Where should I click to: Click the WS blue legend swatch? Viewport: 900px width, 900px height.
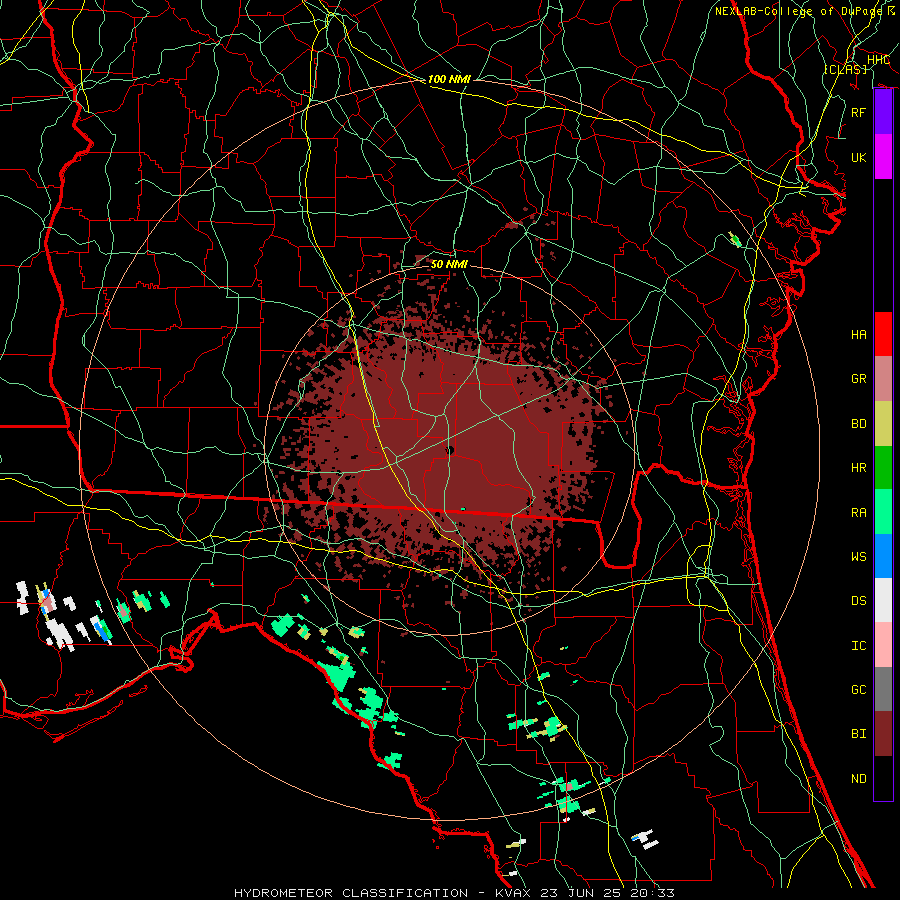[883, 556]
